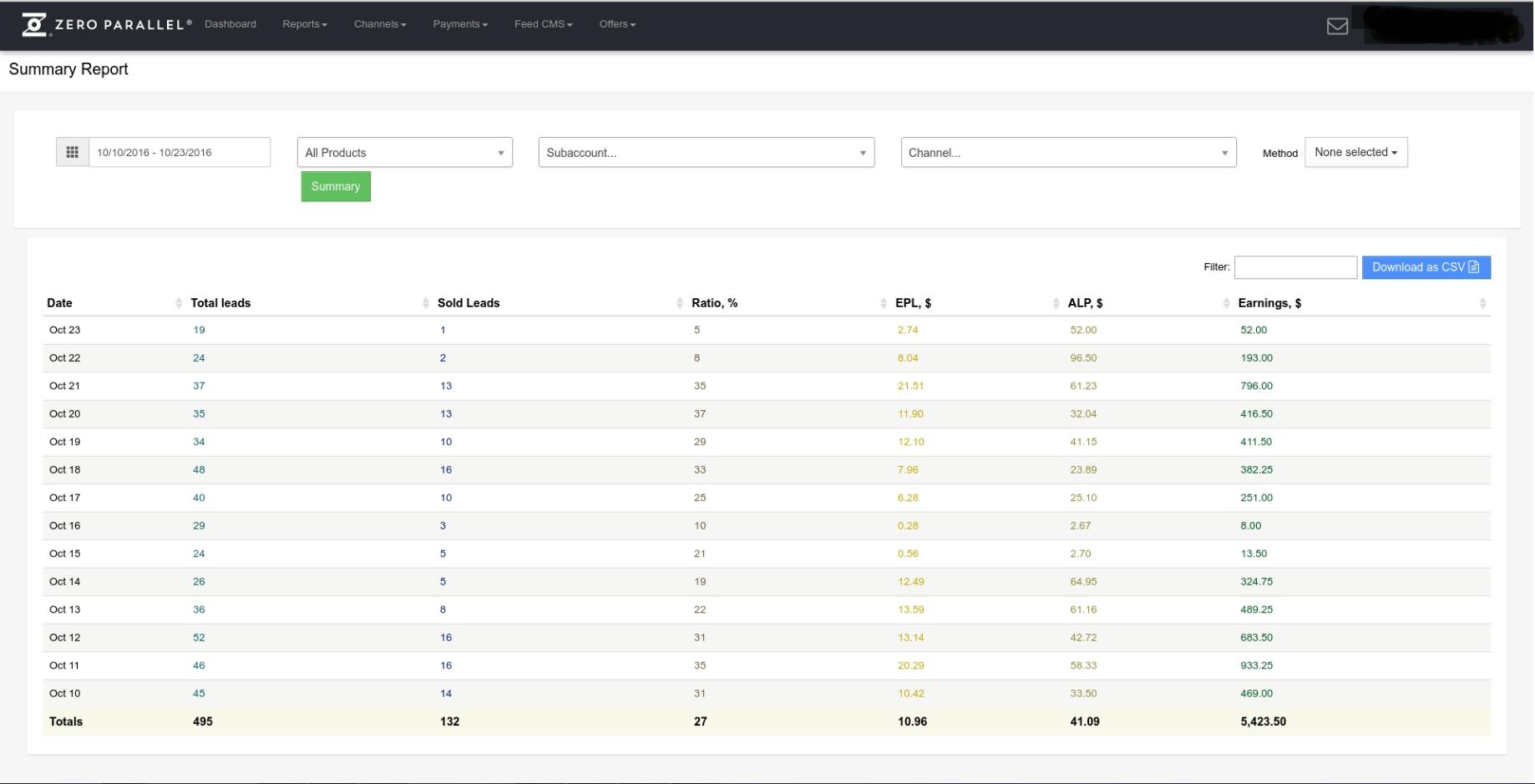Image resolution: width=1535 pixels, height=784 pixels.
Task: Expand the Channel dropdown
Action: tap(1068, 153)
